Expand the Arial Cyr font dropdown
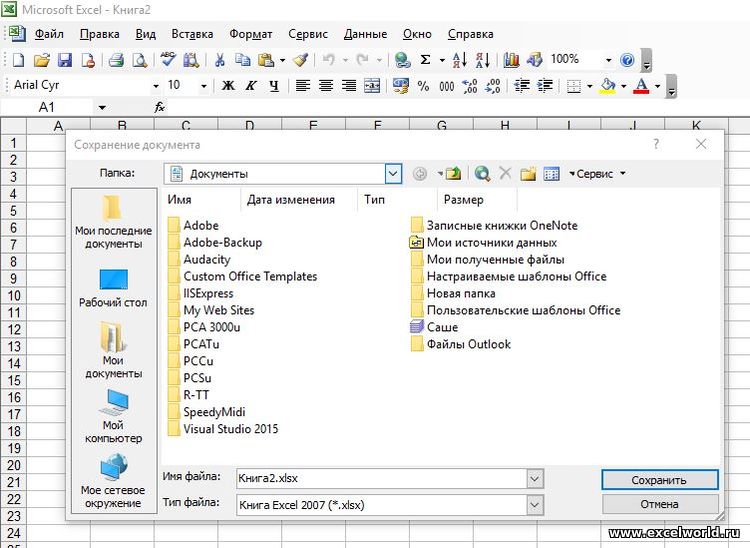750x548 pixels. coord(156,87)
